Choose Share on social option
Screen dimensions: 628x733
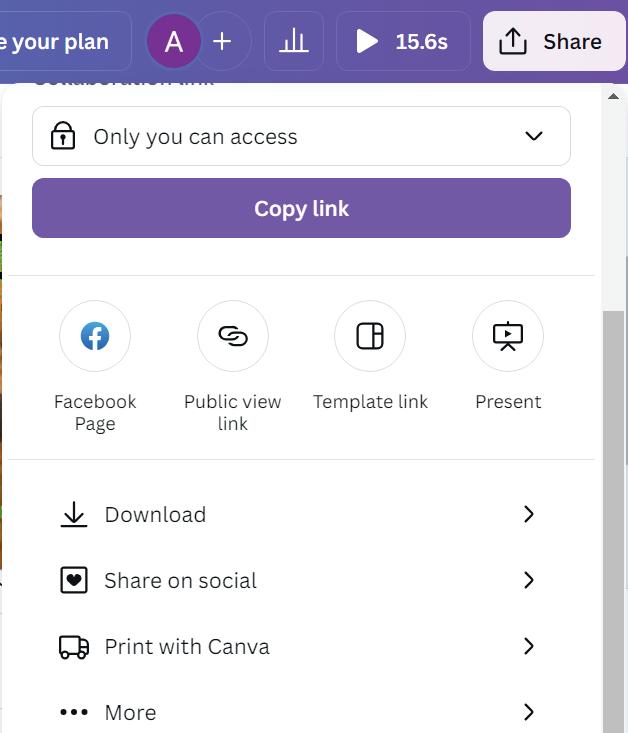pyautogui.click(x=180, y=580)
